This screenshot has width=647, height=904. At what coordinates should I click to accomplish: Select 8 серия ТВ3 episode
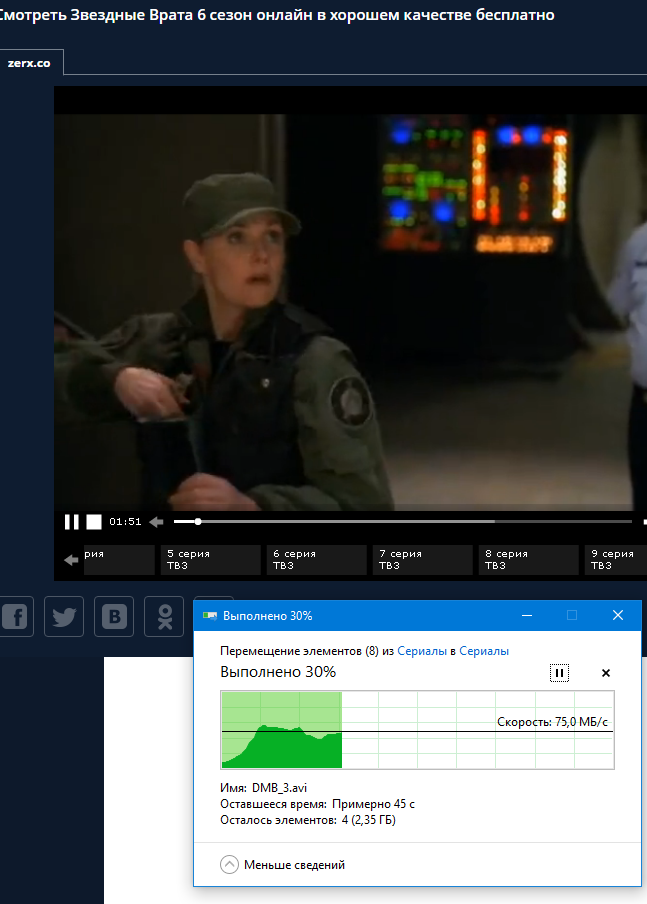[x=529, y=560]
